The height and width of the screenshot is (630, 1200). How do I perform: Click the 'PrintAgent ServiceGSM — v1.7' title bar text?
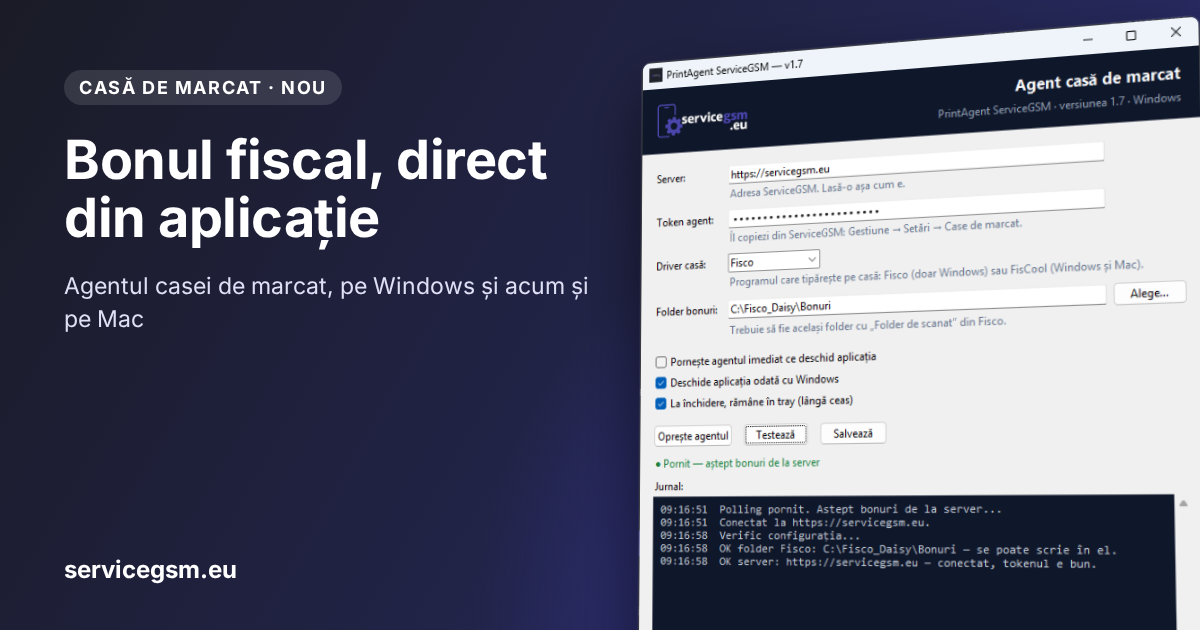(735, 70)
